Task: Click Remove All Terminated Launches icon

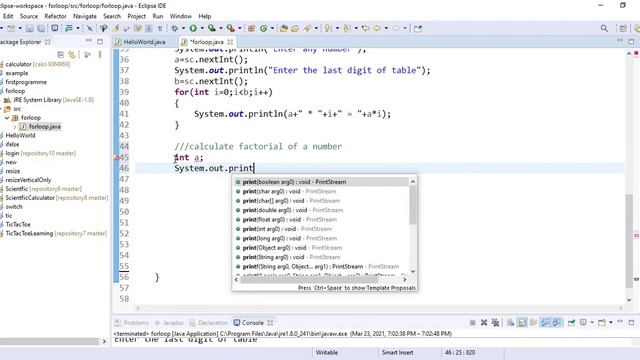Action: coord(495,322)
